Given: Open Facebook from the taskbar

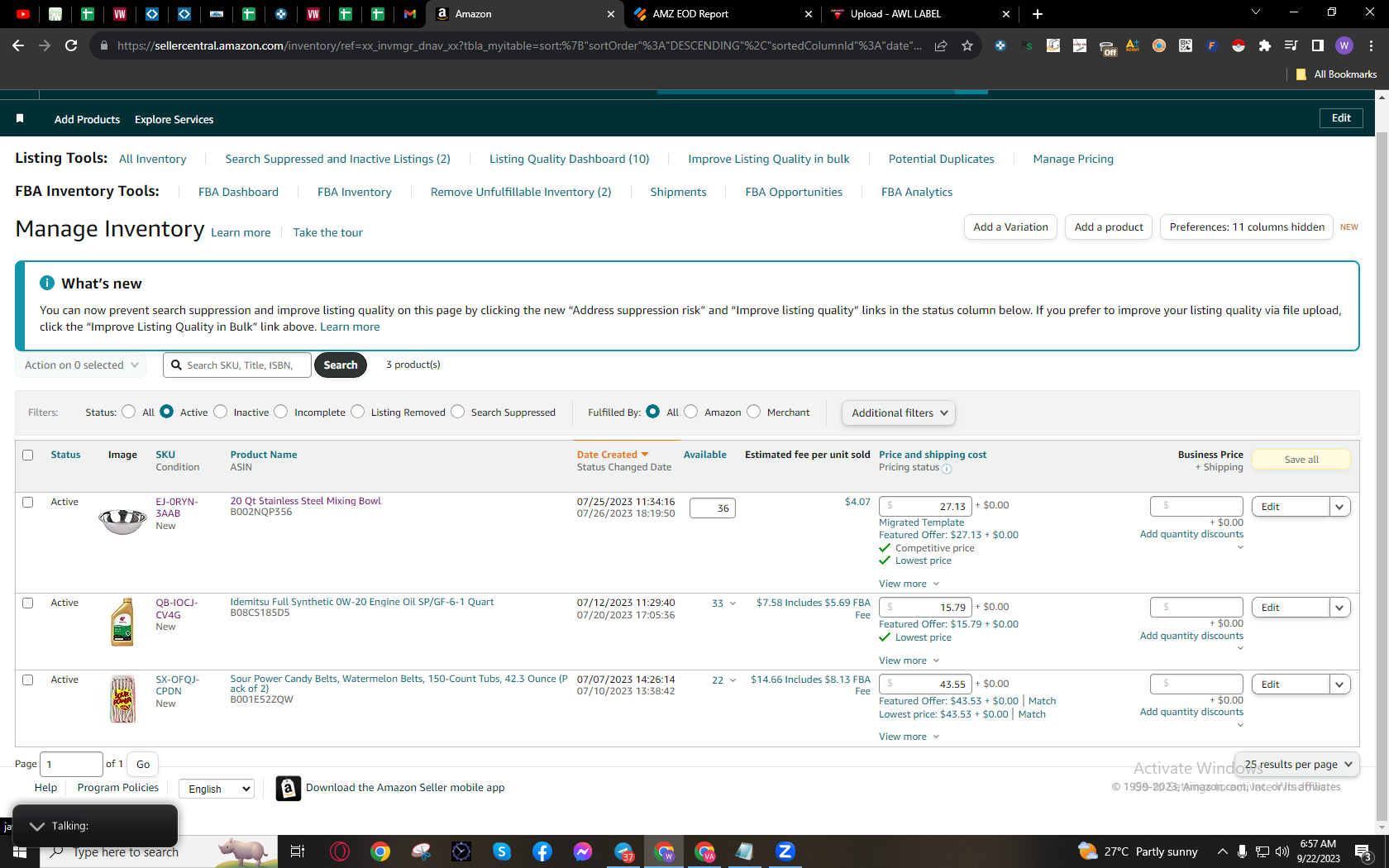Looking at the screenshot, I should pos(542,851).
